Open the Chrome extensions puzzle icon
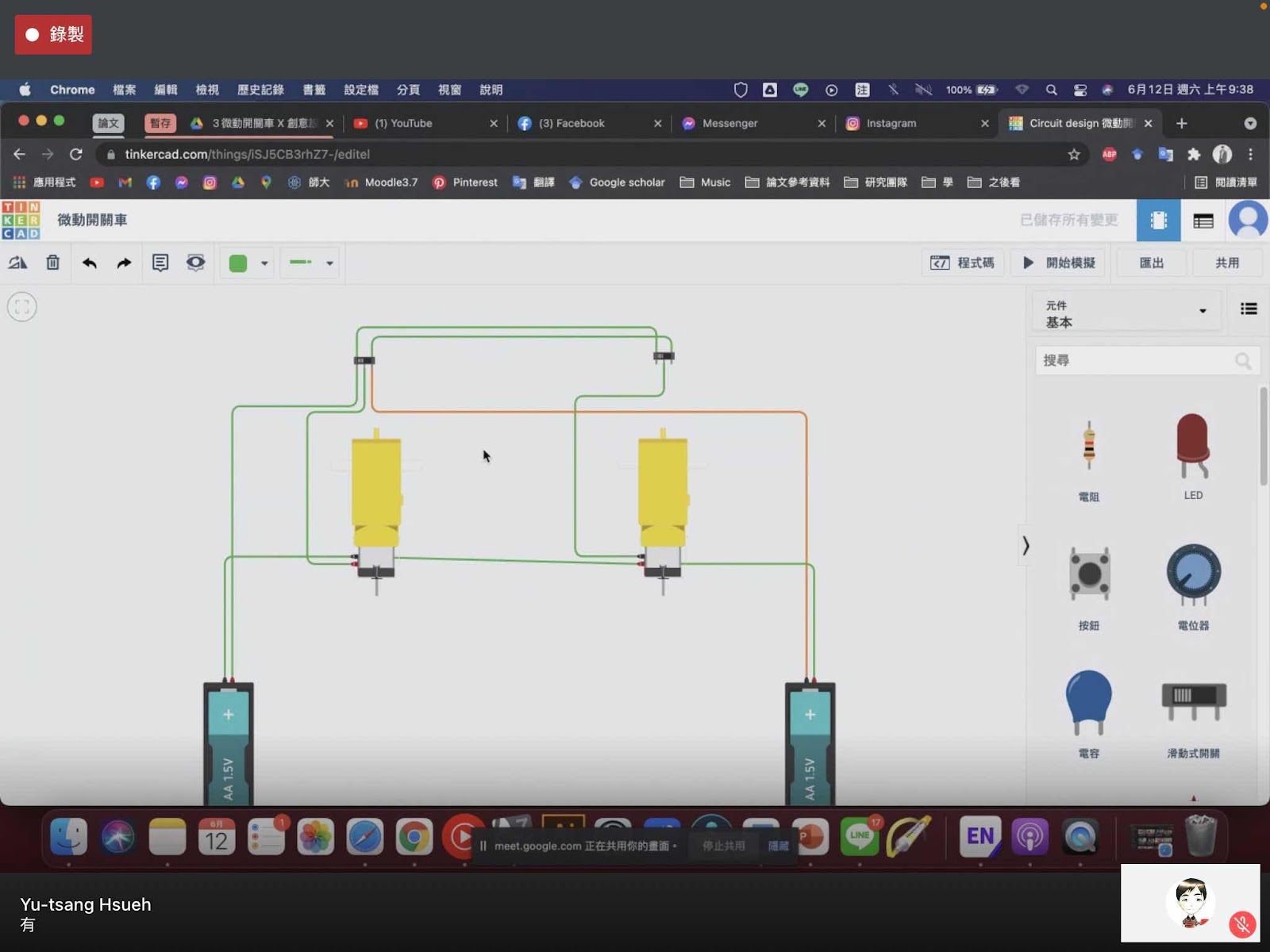Image resolution: width=1270 pixels, height=952 pixels. coord(1193,154)
